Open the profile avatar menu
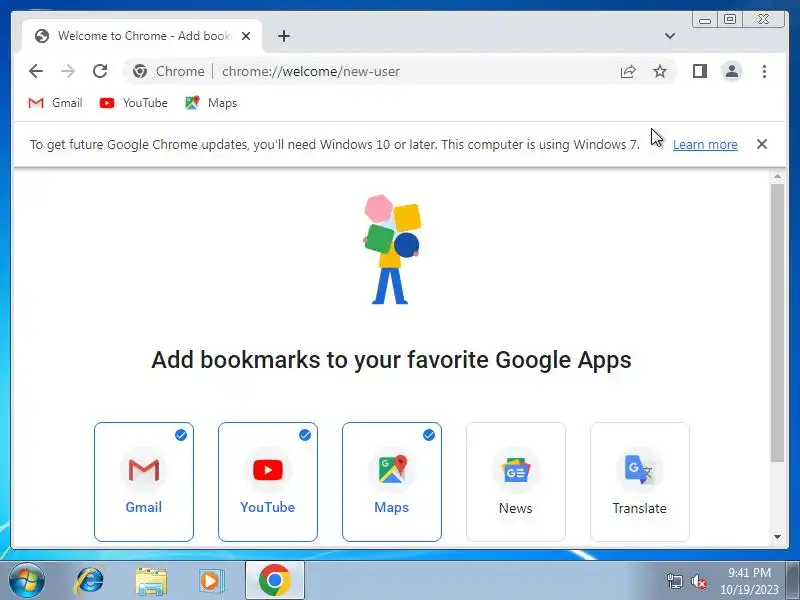 click(x=732, y=71)
